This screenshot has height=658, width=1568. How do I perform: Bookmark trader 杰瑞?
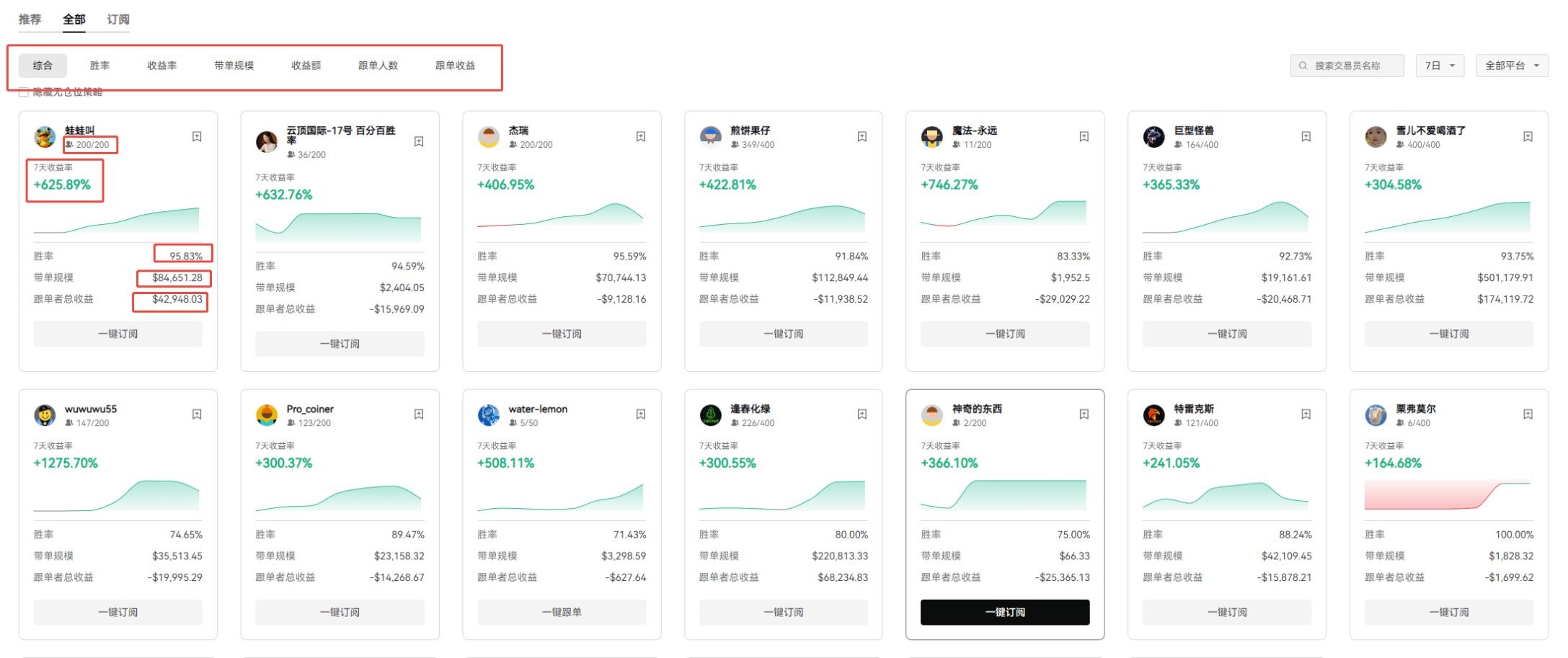(641, 136)
